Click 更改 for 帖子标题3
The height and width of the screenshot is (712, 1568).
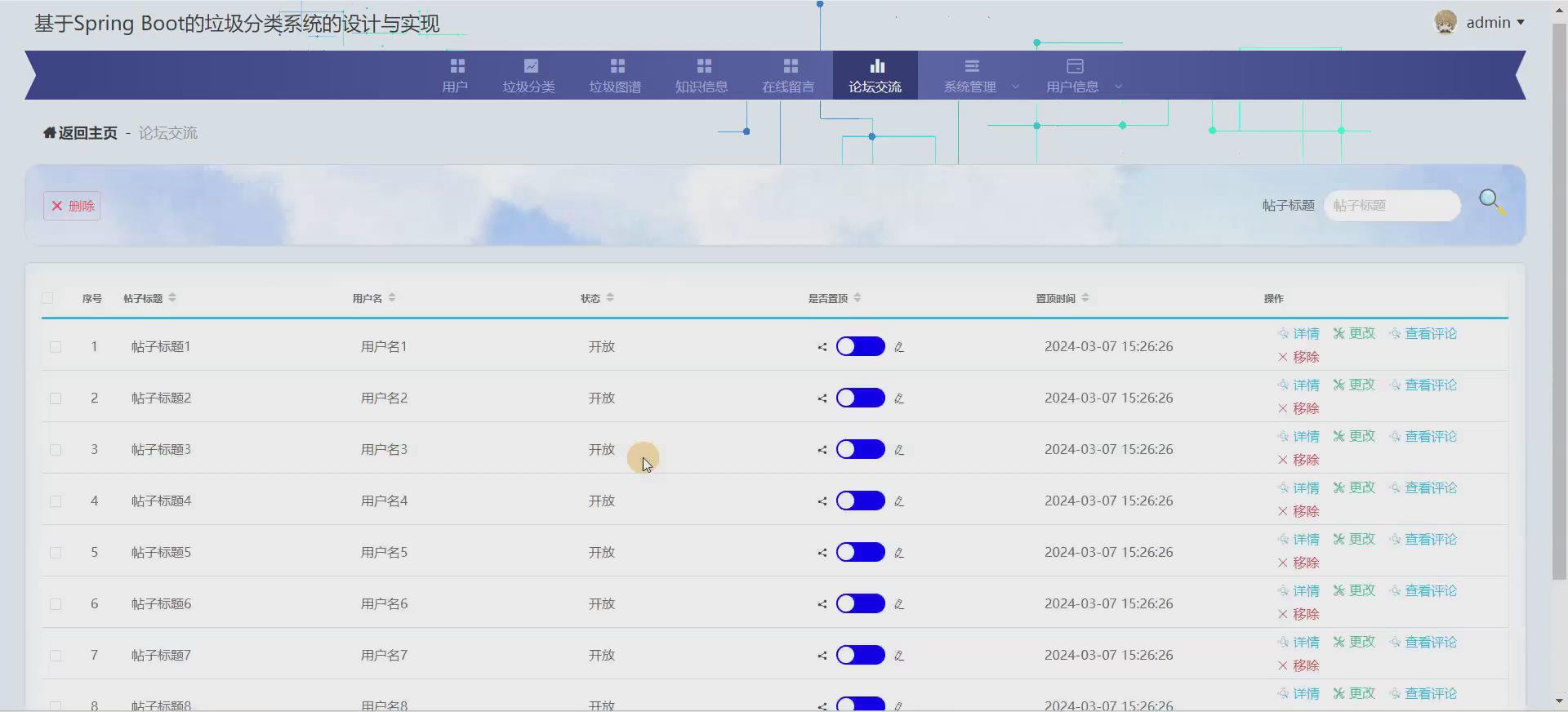pos(1354,436)
